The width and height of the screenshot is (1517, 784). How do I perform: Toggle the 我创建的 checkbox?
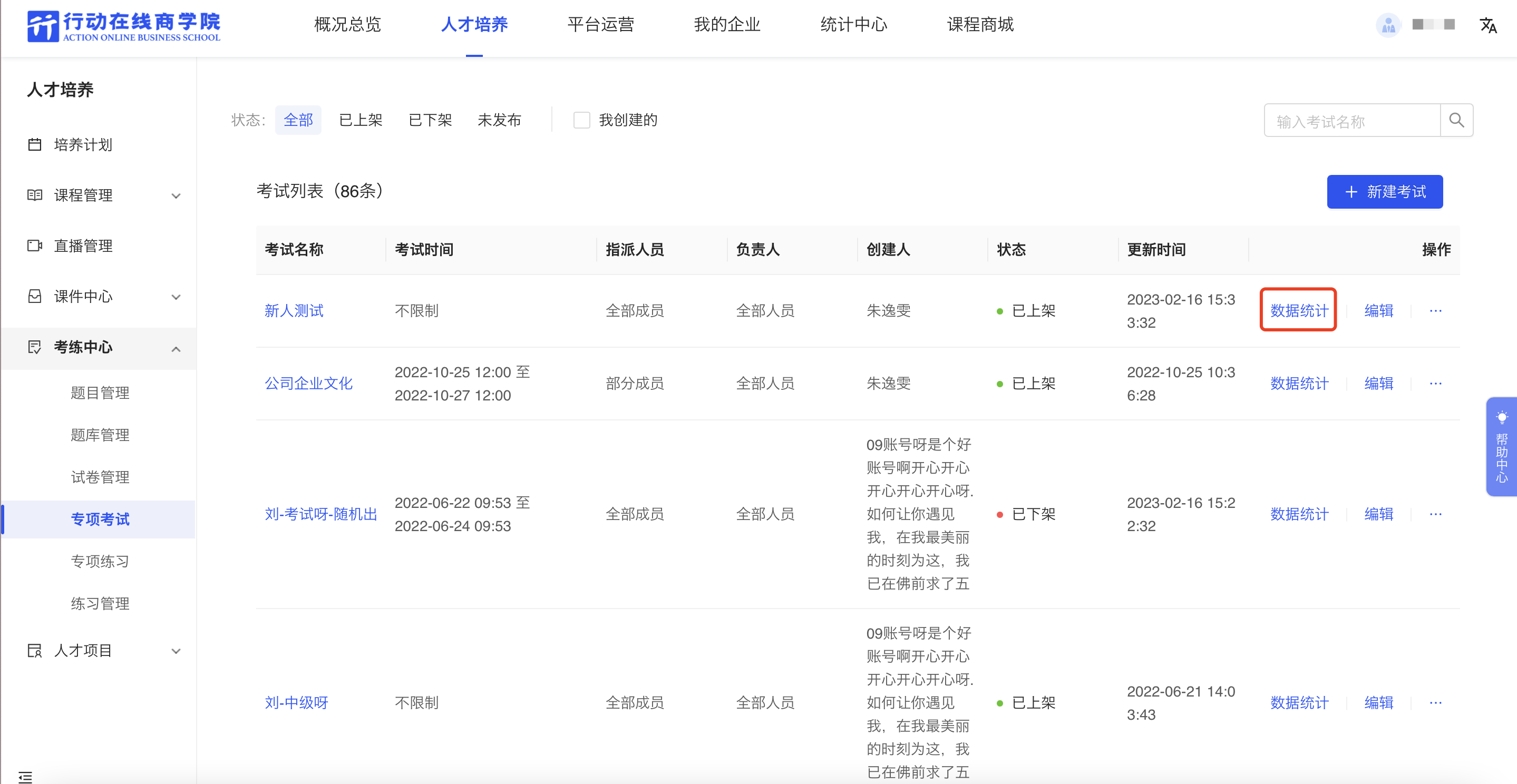pos(581,120)
